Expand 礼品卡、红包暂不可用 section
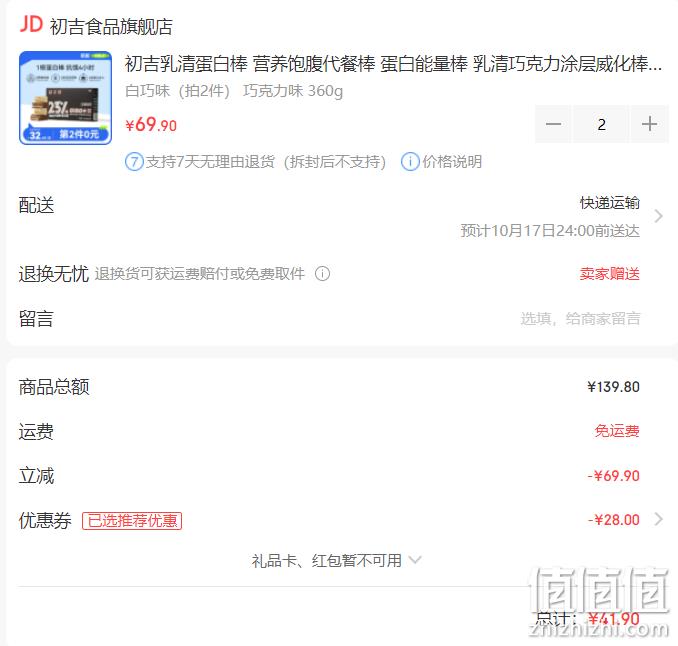The width and height of the screenshot is (678, 646). click(x=336, y=560)
